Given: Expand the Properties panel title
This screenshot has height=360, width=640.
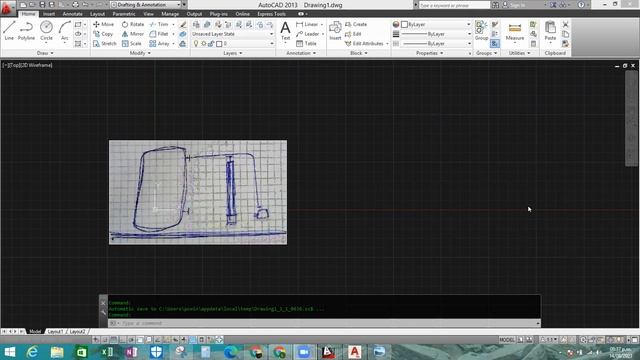Looking at the screenshot, I should coord(429,53).
